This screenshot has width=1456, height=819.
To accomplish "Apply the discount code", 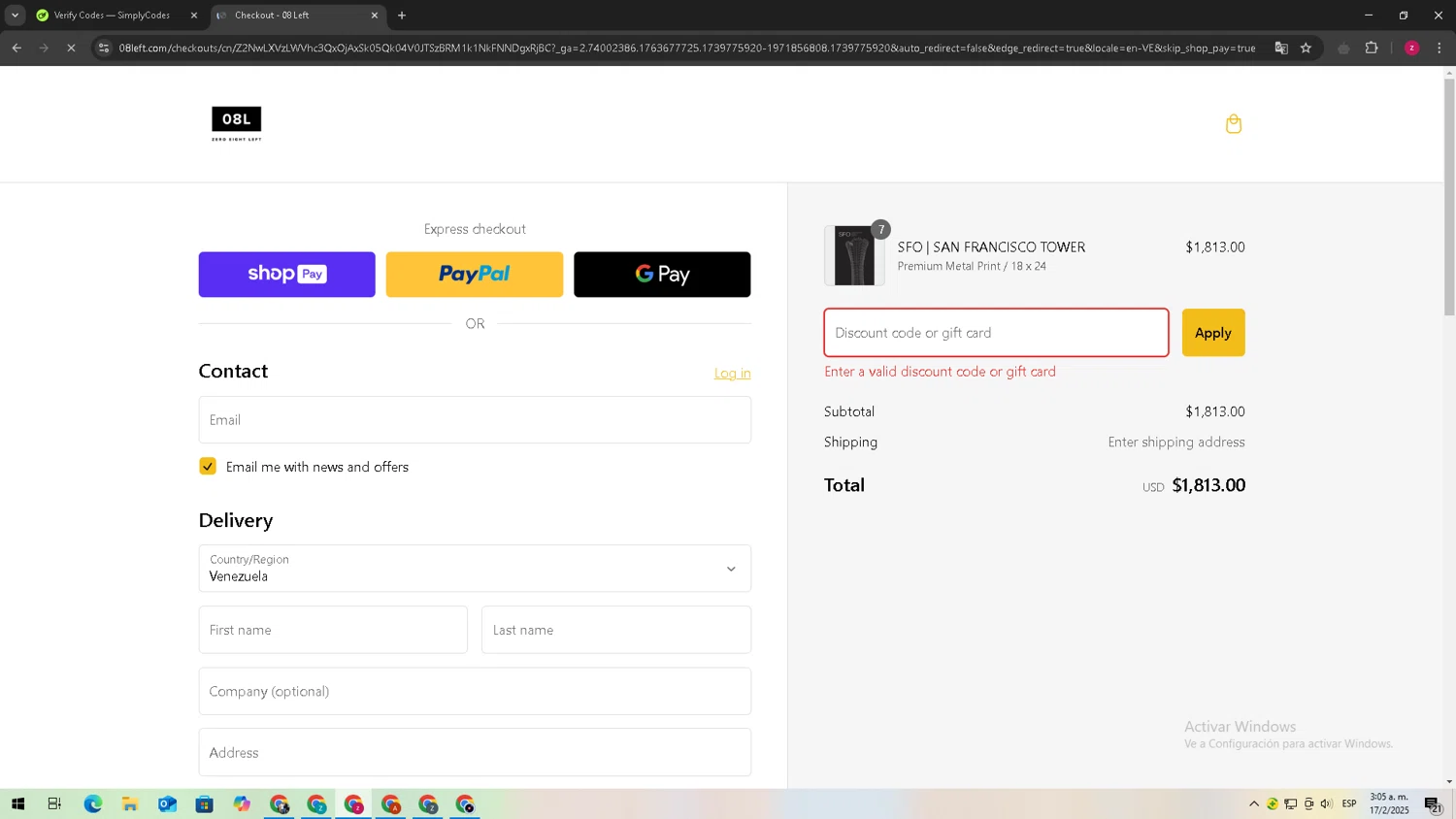I will pyautogui.click(x=1213, y=333).
